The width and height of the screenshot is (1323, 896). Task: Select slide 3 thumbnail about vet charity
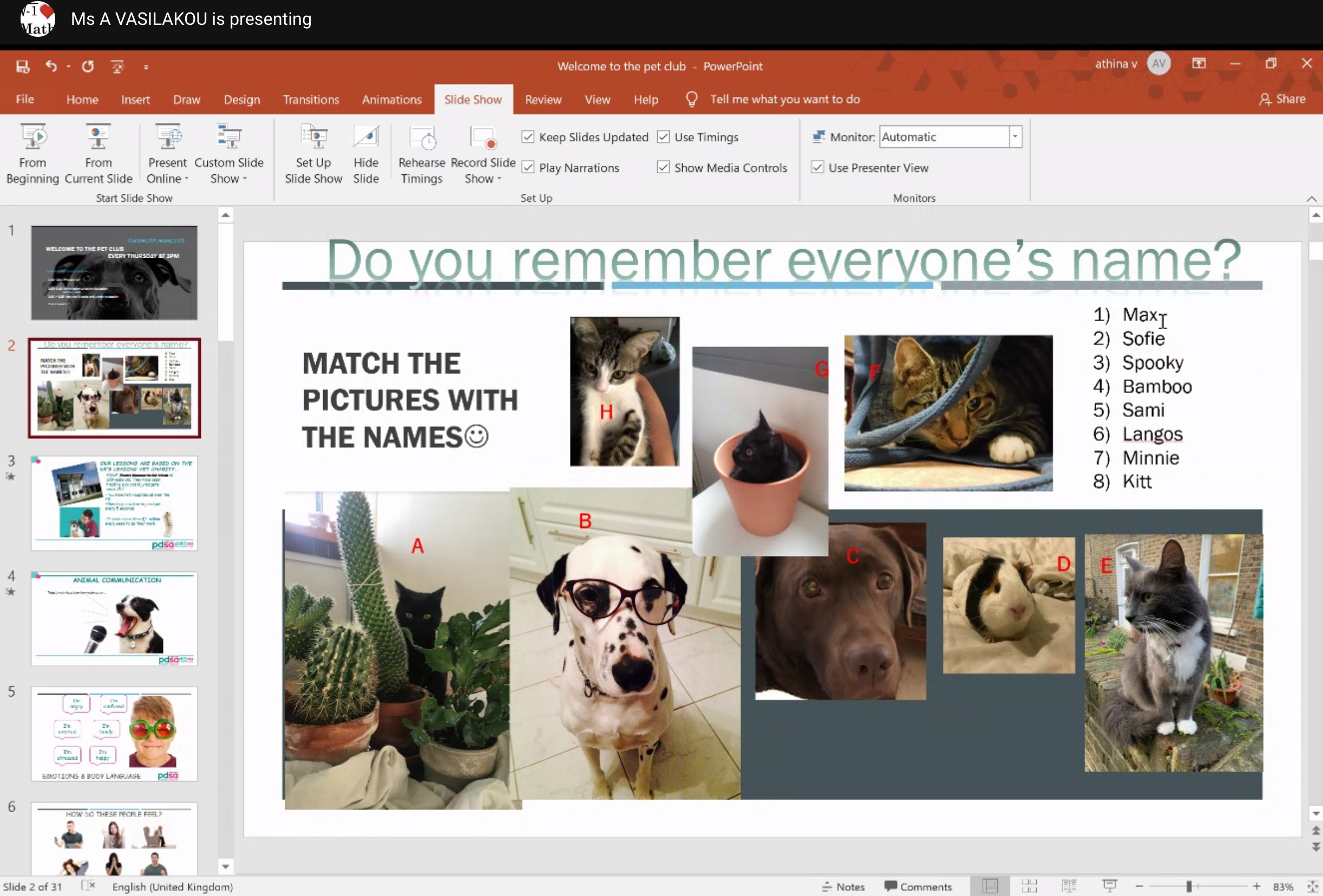coord(114,502)
